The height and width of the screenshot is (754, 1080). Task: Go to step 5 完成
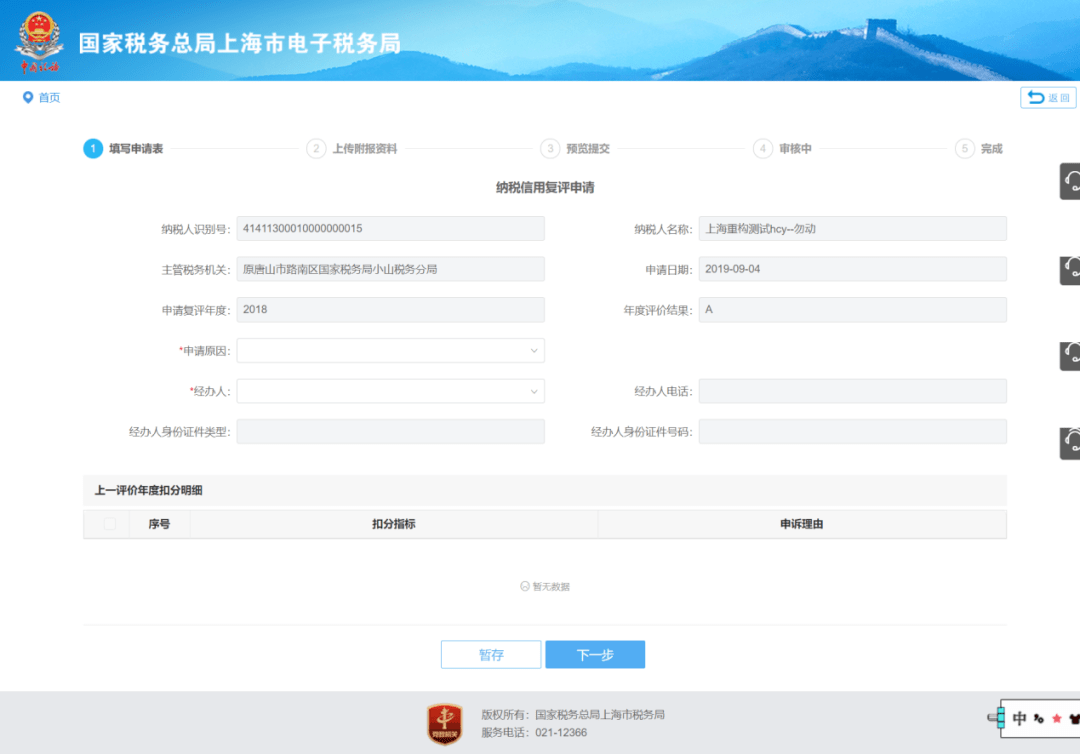[x=979, y=149]
